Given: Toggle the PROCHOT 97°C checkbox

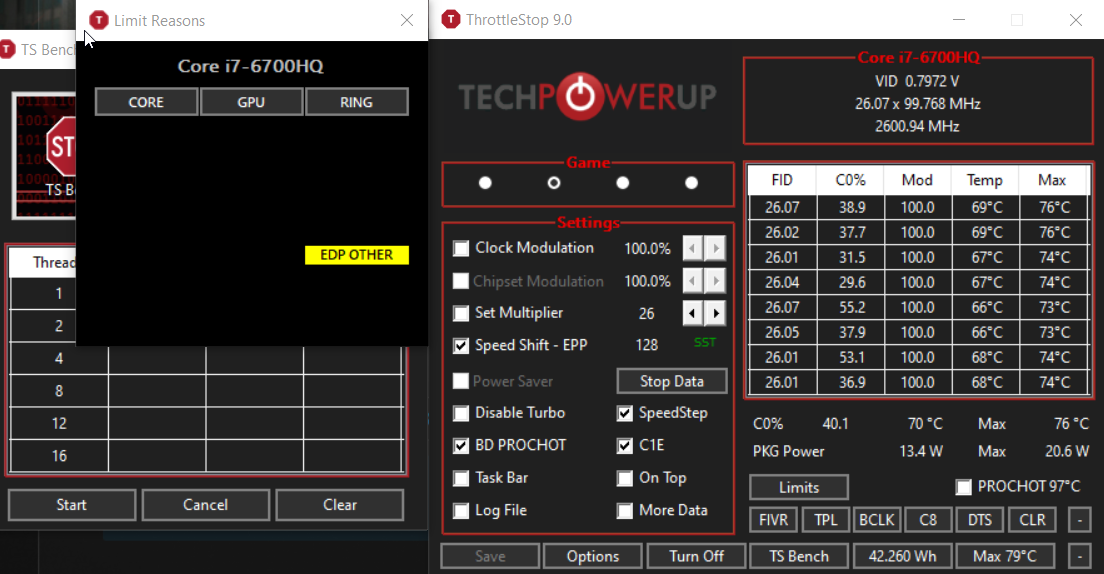Looking at the screenshot, I should click(963, 487).
